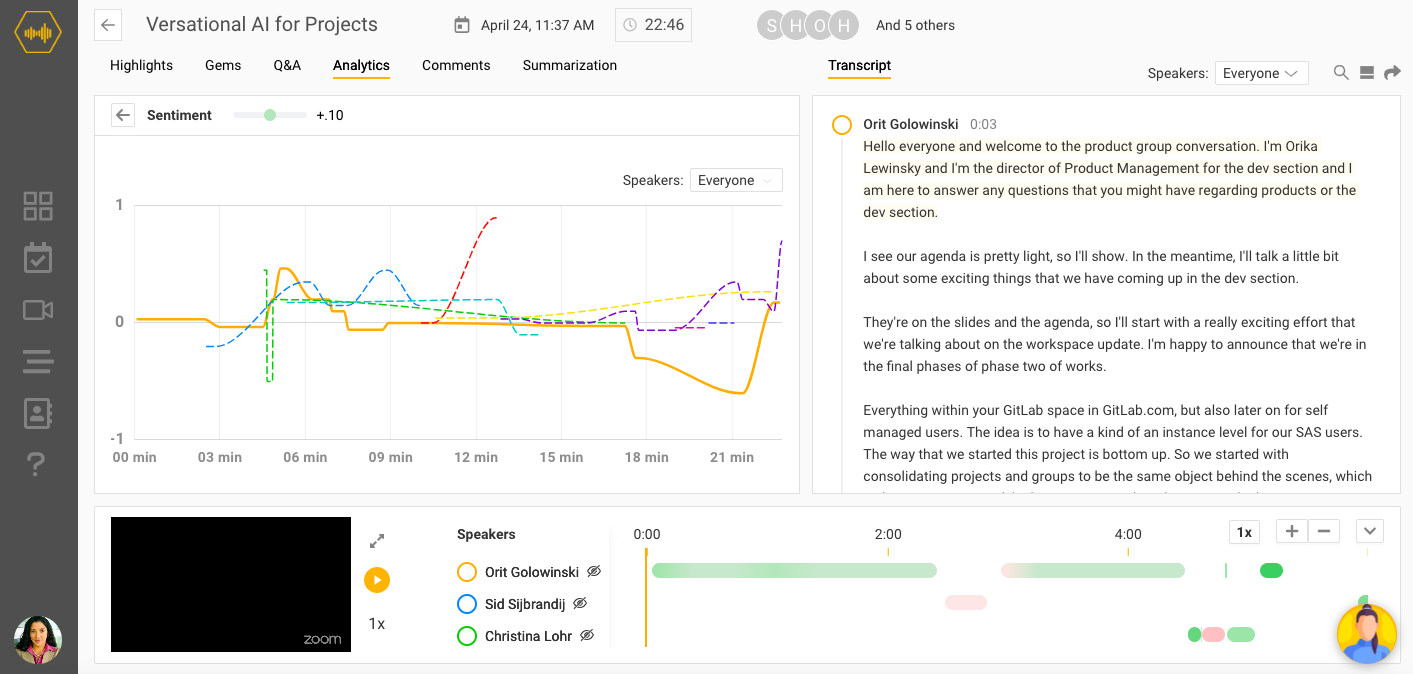
Task: Click the calendar icon beside April 24
Action: coord(461,25)
